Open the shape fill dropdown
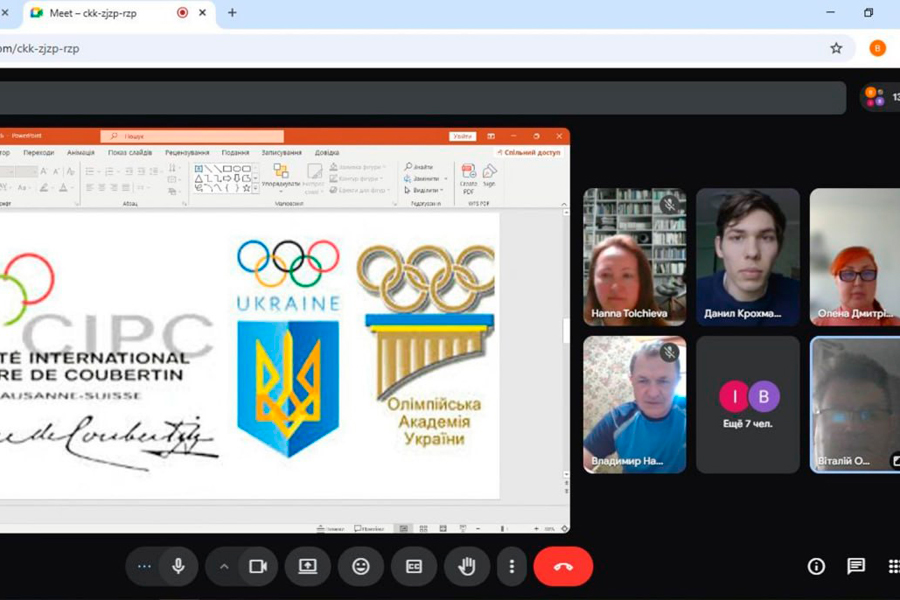 tap(358, 167)
